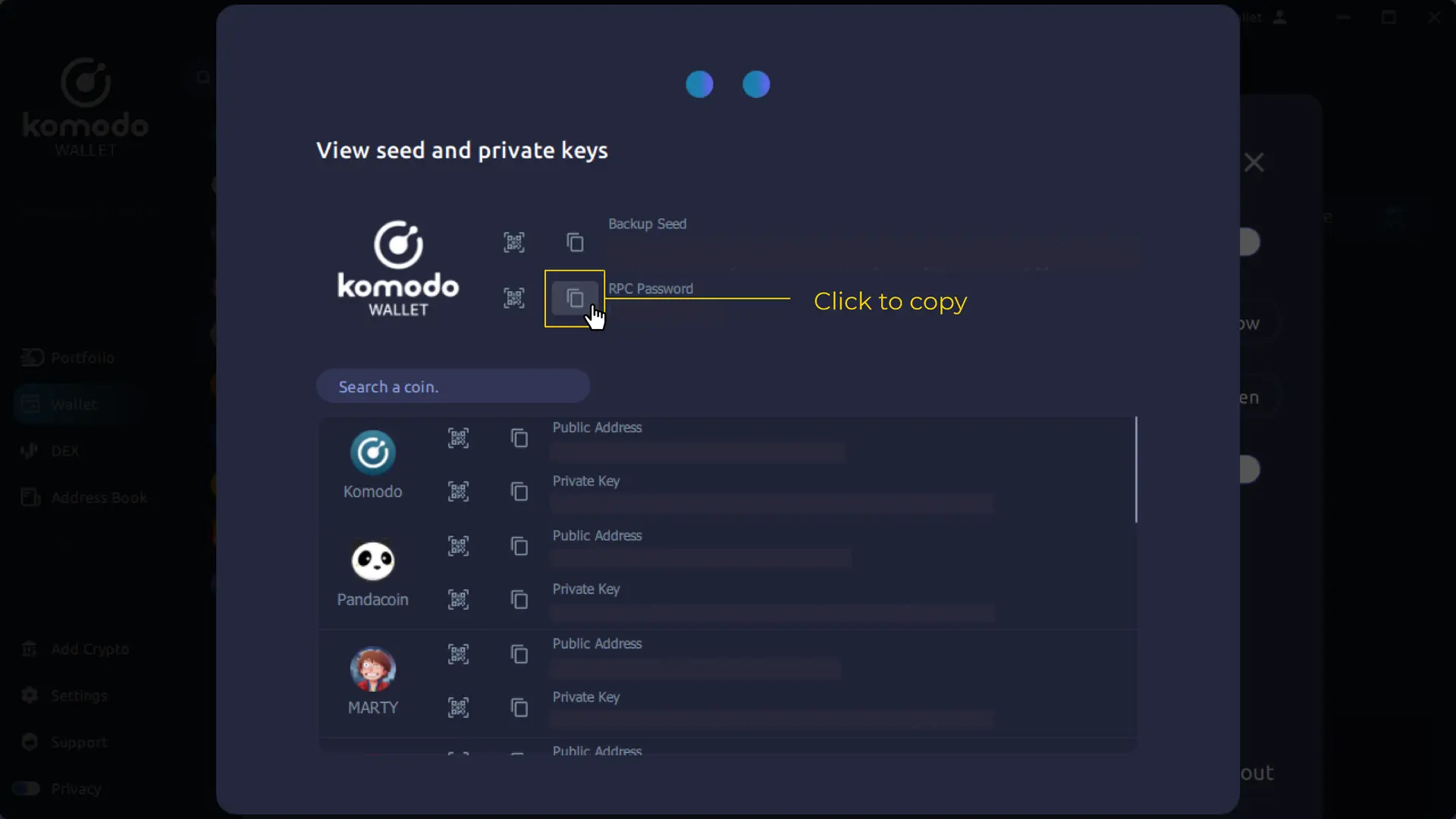Open Add Crypto

[89, 649]
